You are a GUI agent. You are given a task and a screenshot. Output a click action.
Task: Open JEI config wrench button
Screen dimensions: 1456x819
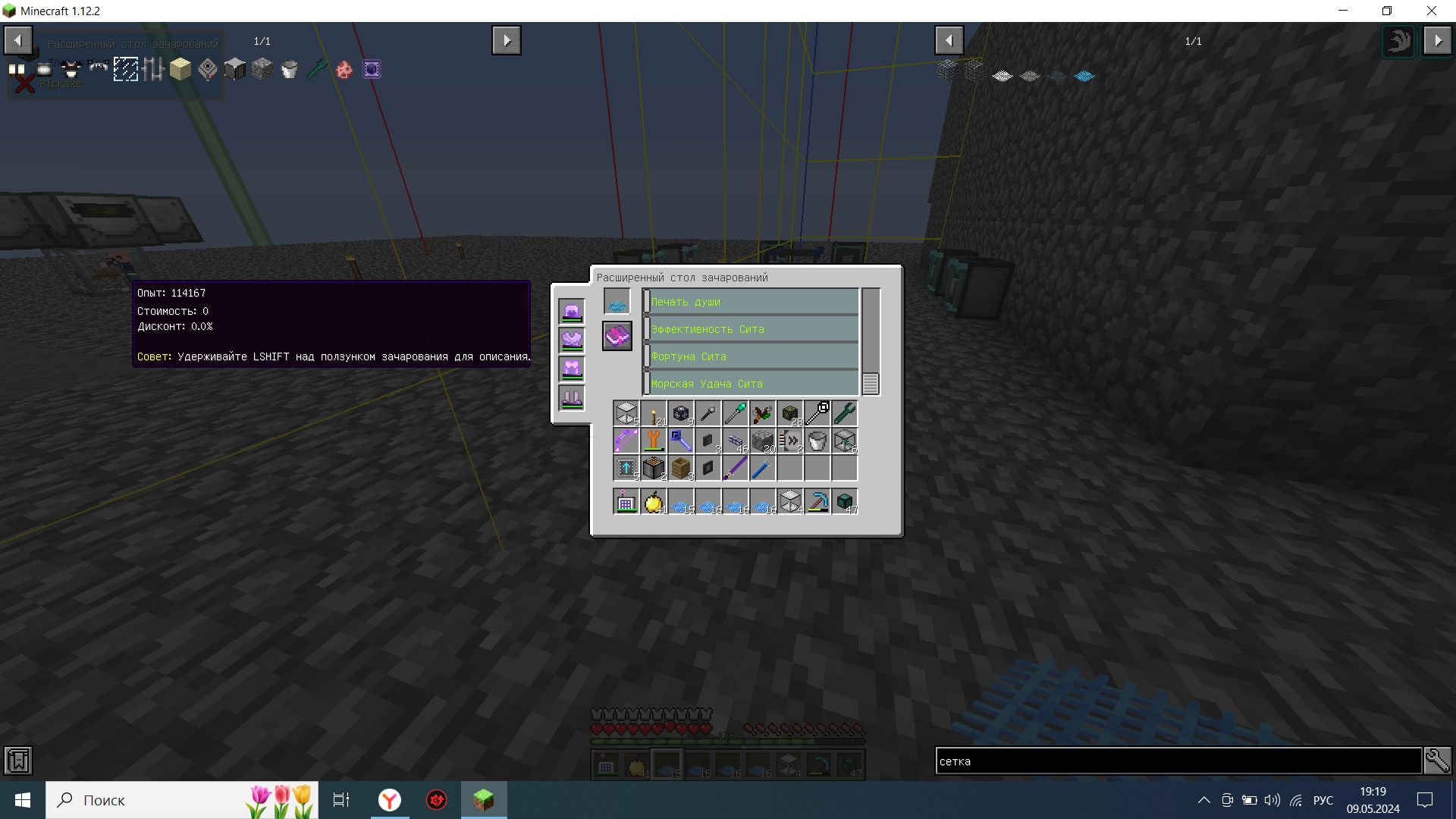(1438, 761)
